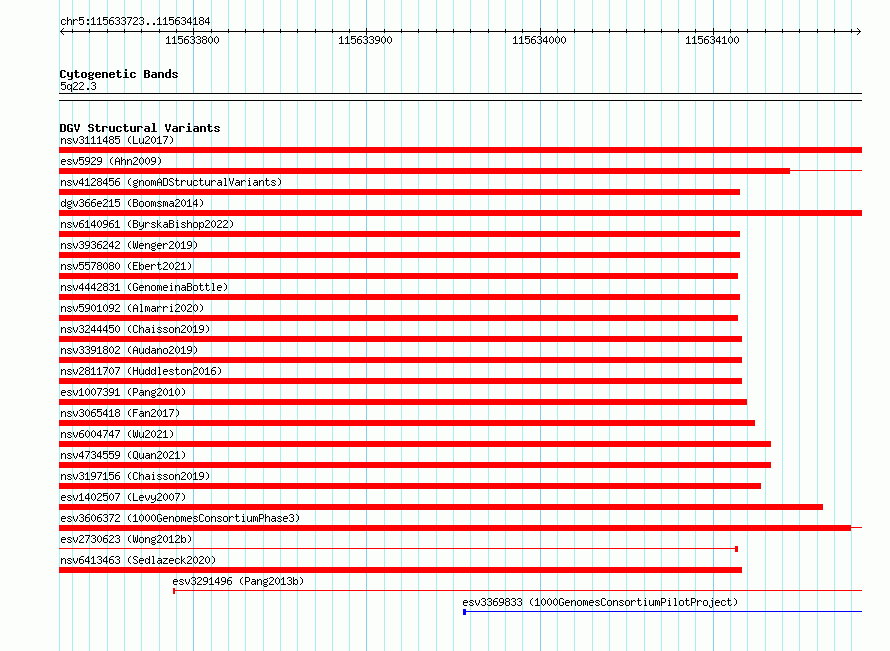Click the Cytogenetic Bands track title
This screenshot has height=651, width=890.
pyautogui.click(x=119, y=74)
